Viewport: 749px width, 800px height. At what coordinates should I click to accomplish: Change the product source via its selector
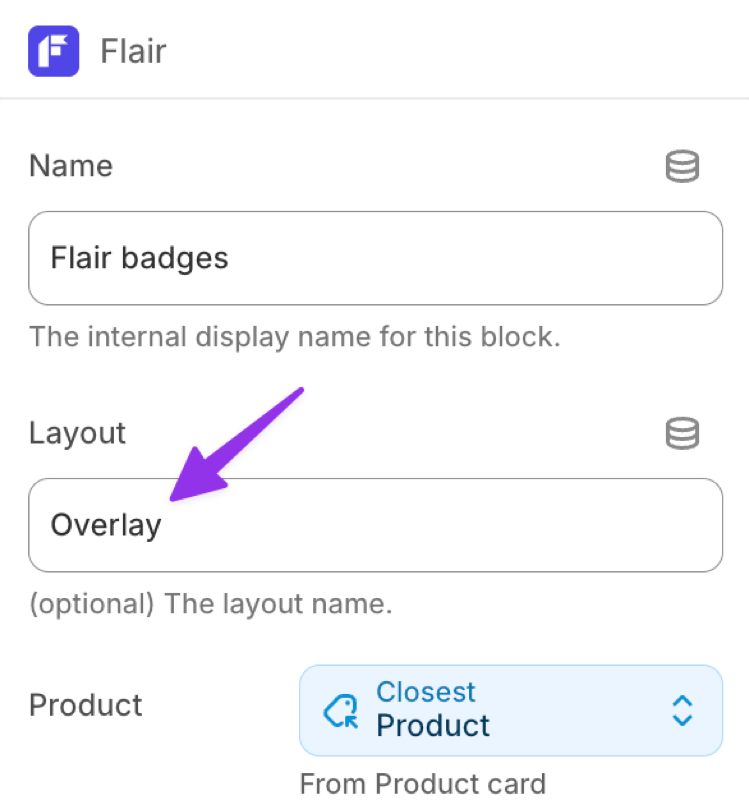click(x=510, y=710)
